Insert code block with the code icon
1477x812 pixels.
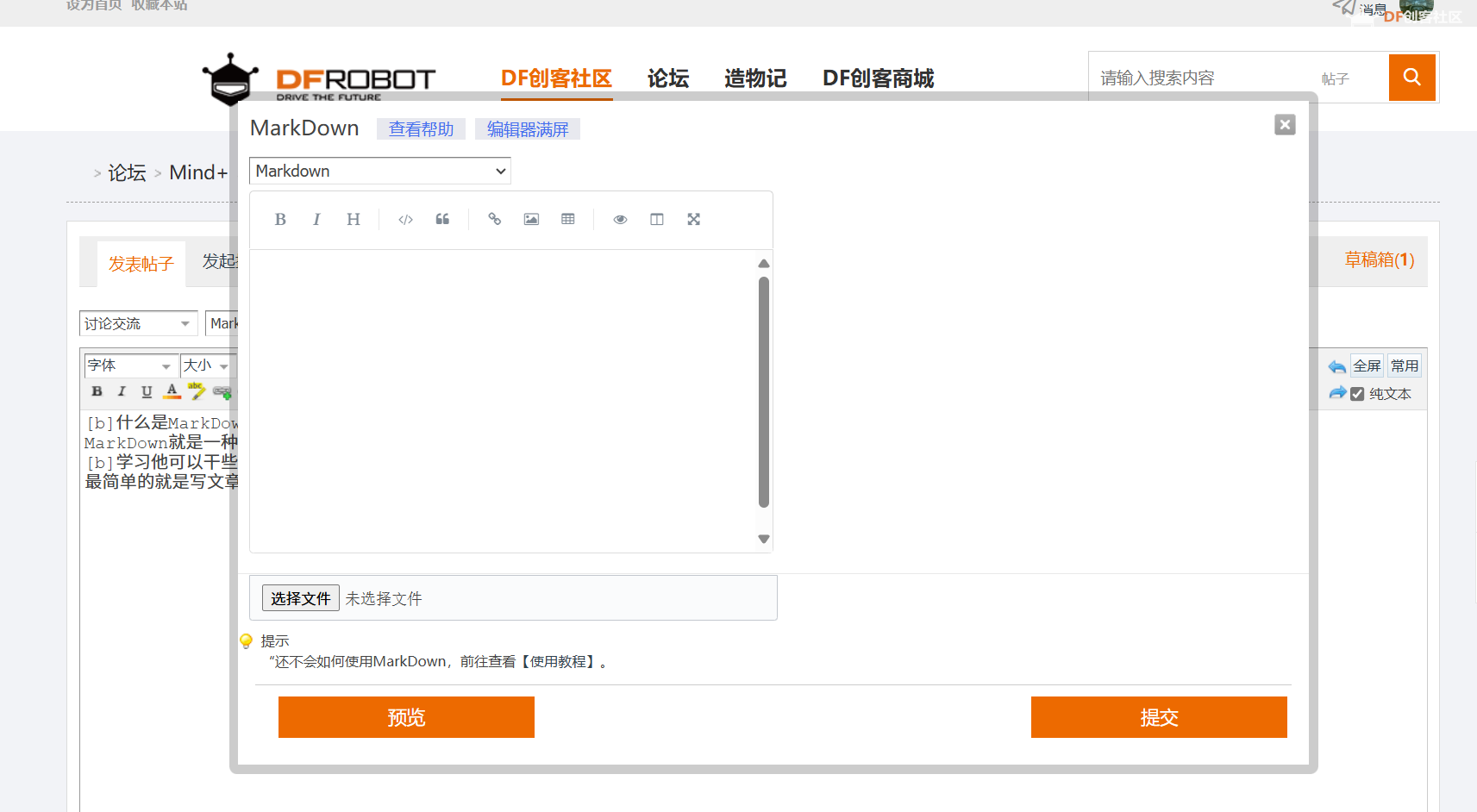pos(405,220)
